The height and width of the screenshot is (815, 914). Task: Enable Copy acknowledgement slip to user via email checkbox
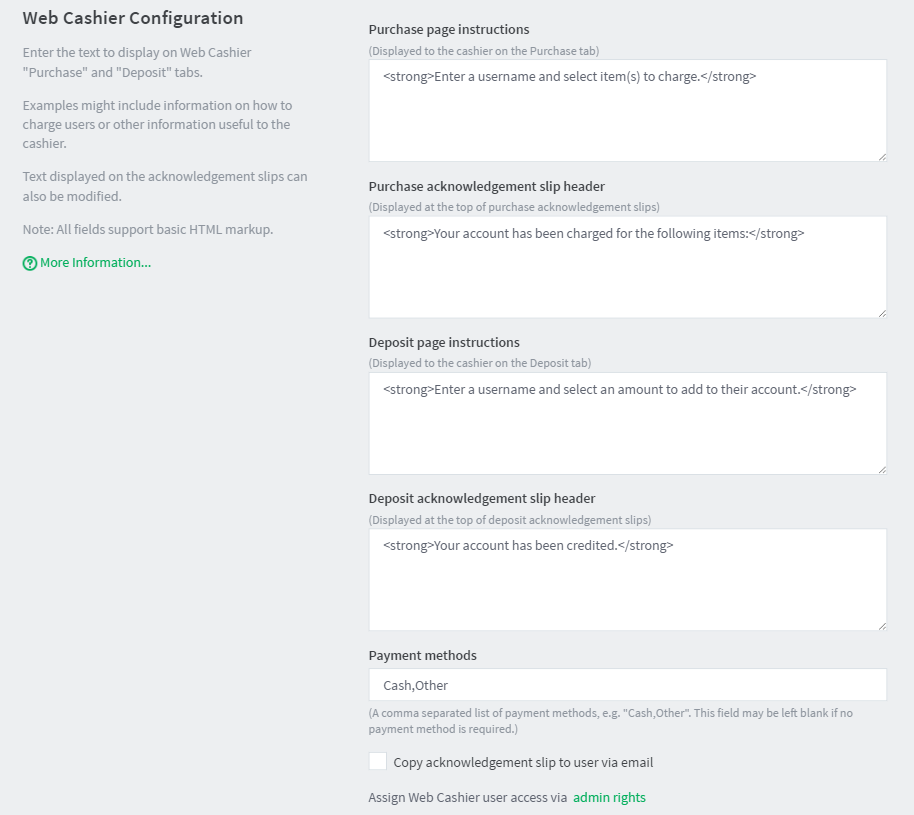pyautogui.click(x=378, y=761)
